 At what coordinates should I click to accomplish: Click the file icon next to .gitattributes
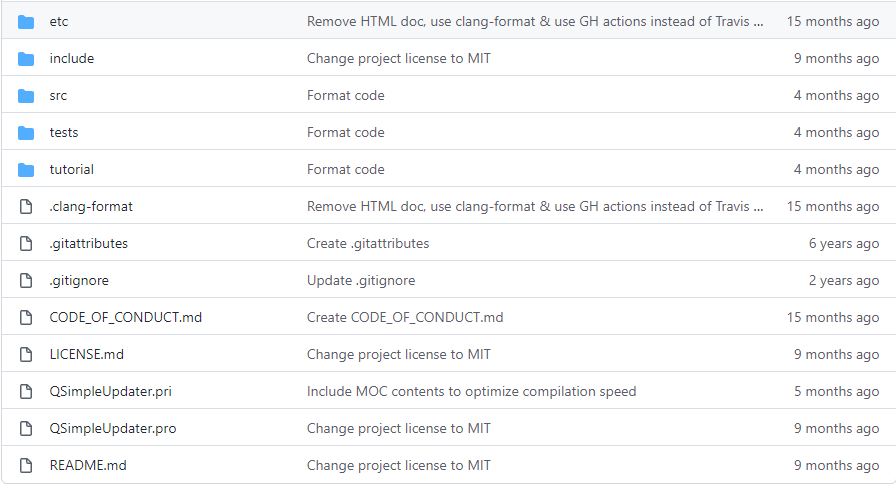point(26,243)
